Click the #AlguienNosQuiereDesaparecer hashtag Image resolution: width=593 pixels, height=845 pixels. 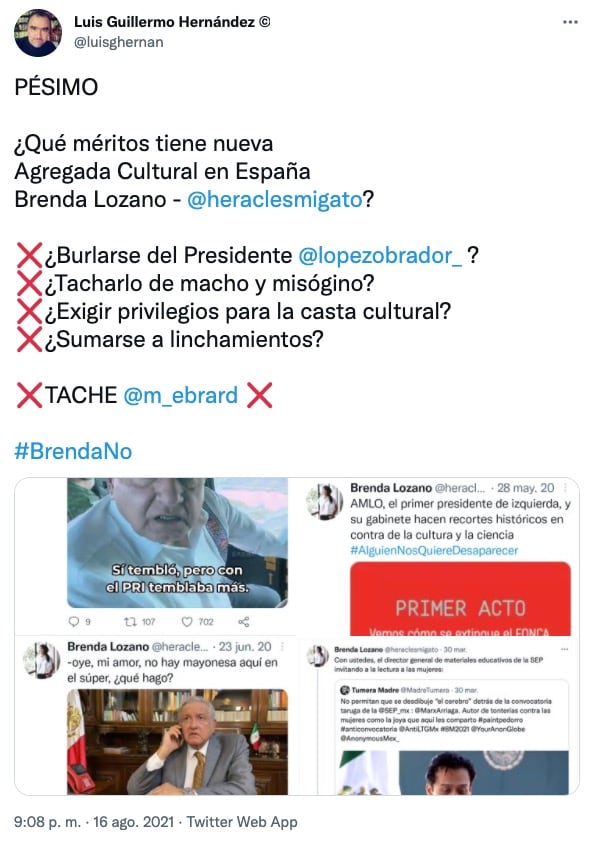coord(434,551)
